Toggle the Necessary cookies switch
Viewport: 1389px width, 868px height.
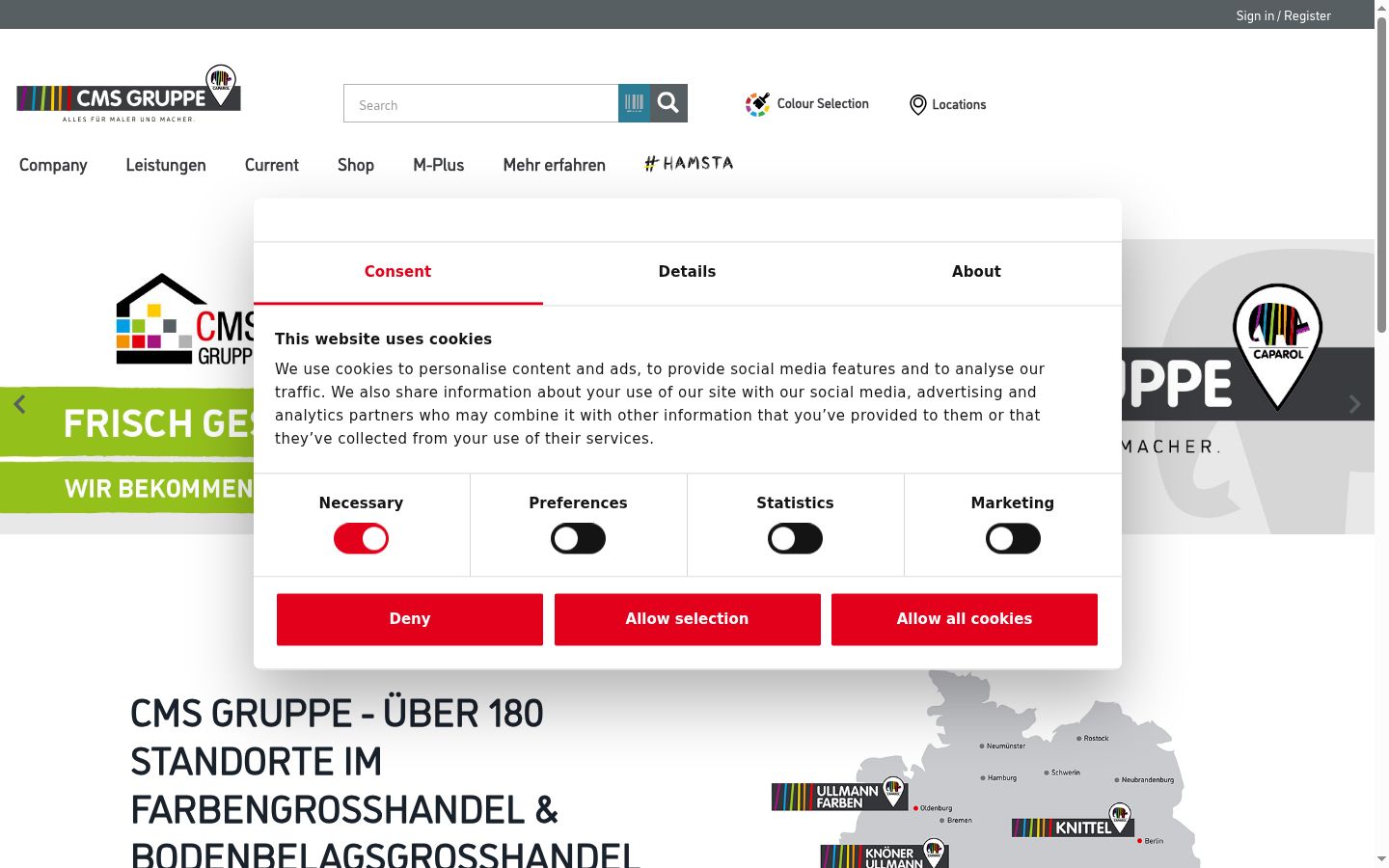coord(361,538)
